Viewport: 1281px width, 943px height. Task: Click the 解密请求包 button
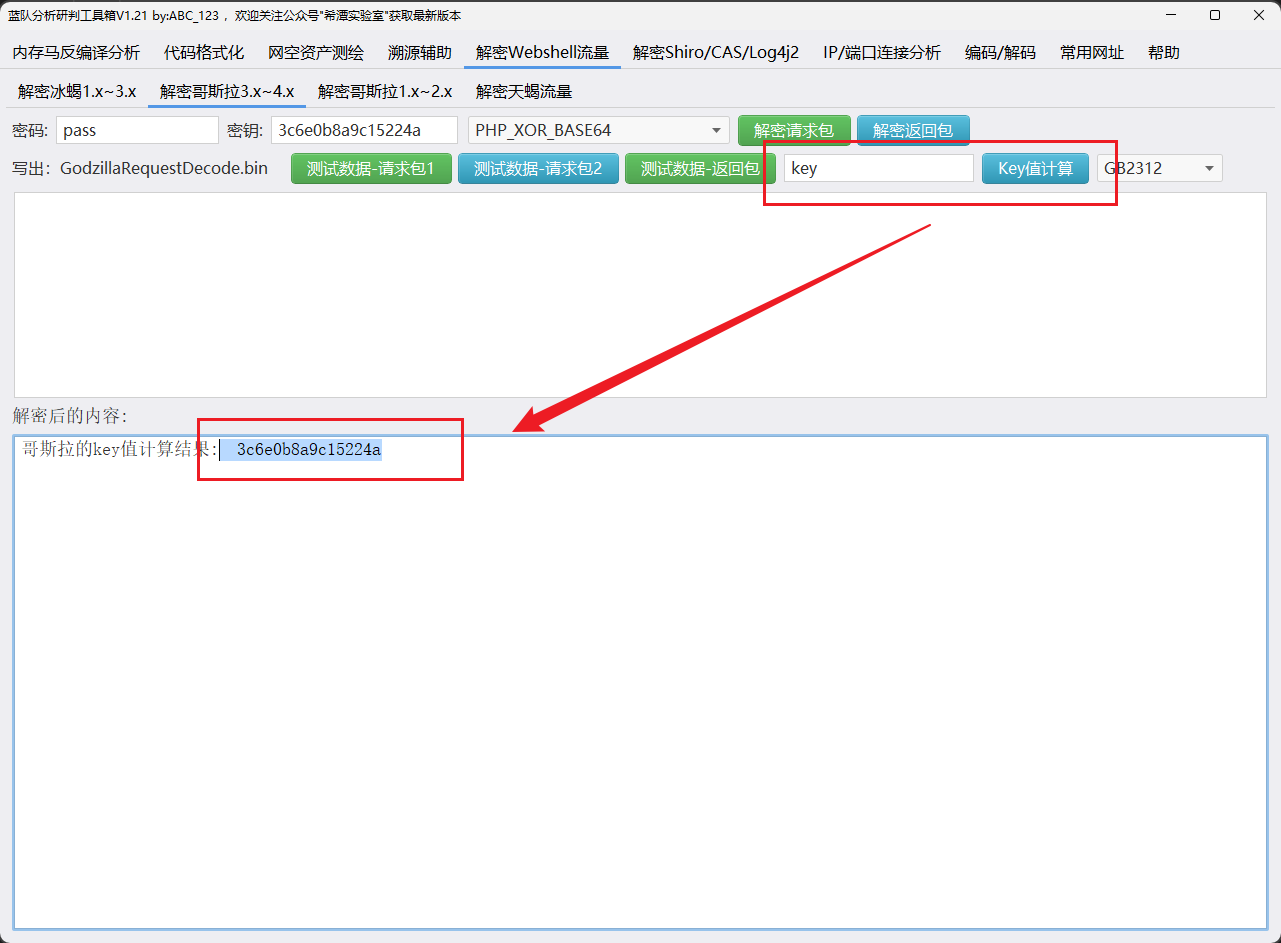tap(794, 130)
